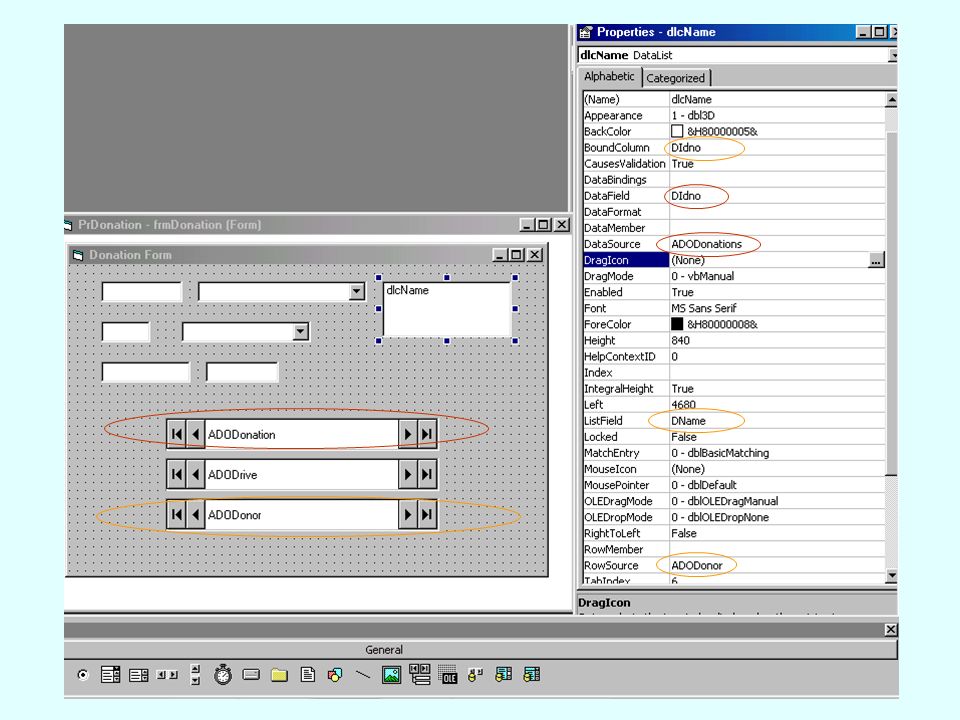The image size is (960, 720).
Task: Click last-record arrow on ADODrive control
Action: 427,474
